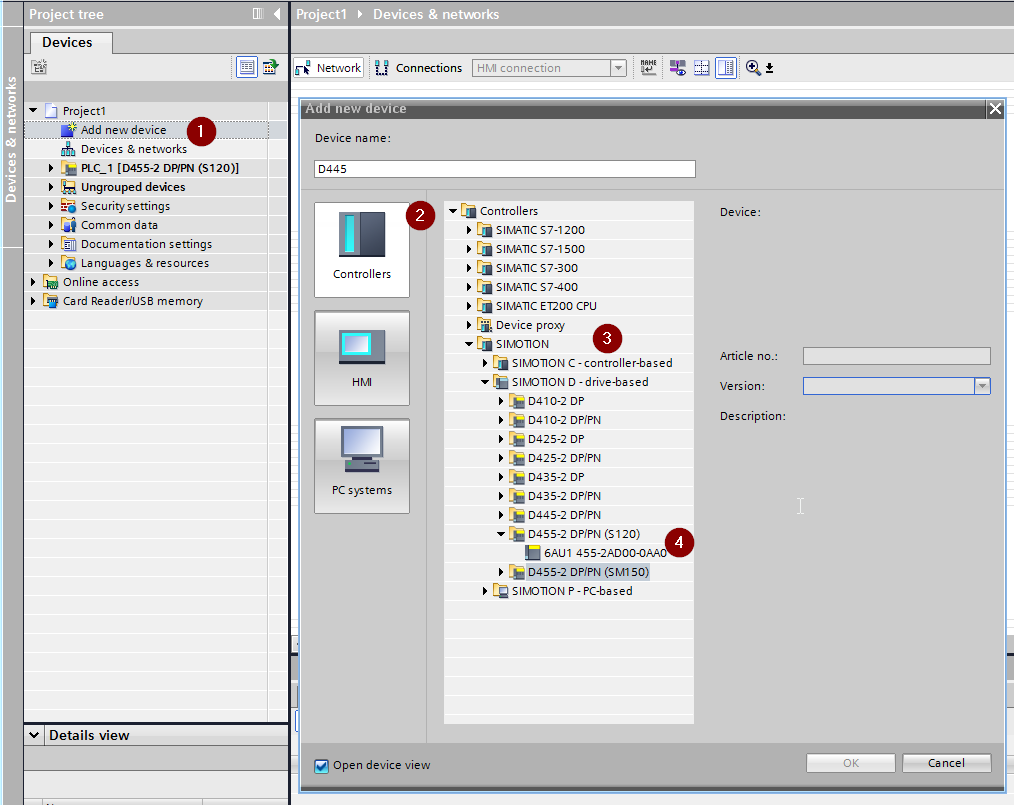Click the Project1 document icon in Project tree

pos(51,111)
